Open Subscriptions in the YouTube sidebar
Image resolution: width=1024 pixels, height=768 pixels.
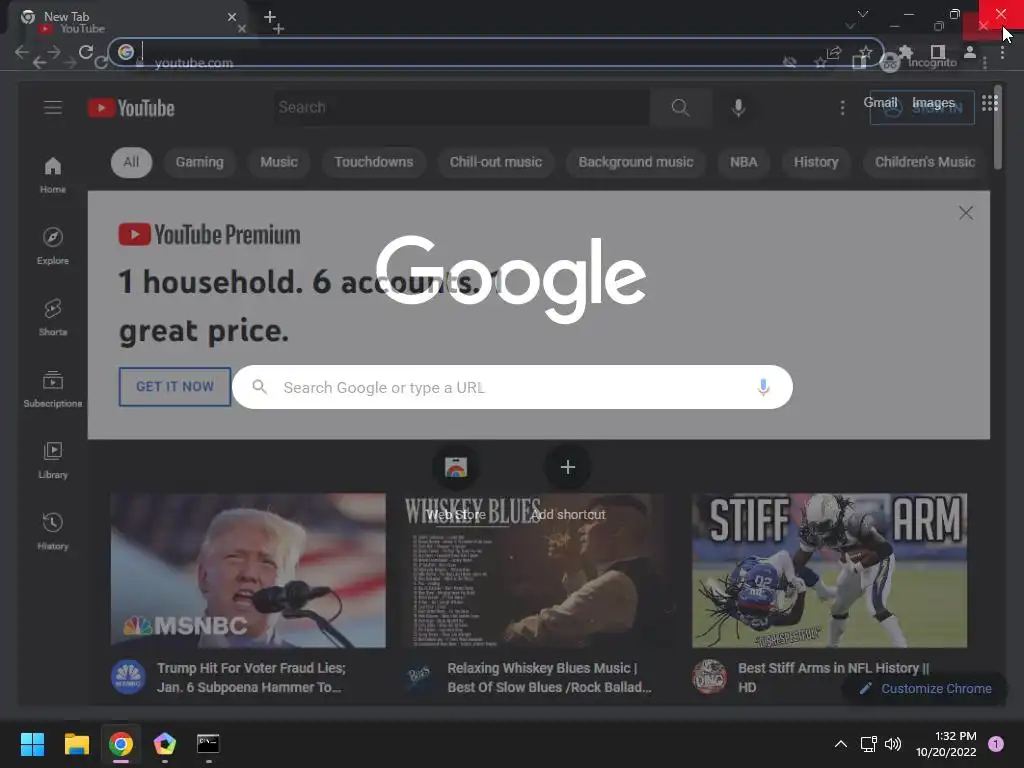(x=53, y=389)
